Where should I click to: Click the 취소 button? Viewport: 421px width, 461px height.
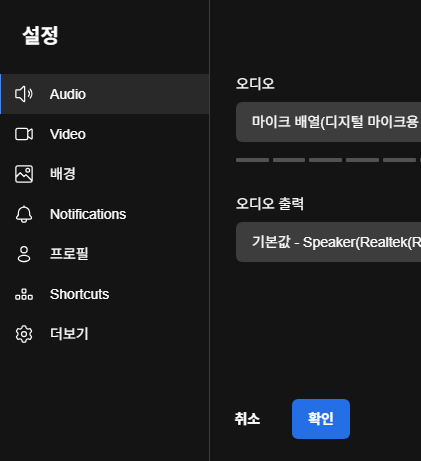pos(247,419)
